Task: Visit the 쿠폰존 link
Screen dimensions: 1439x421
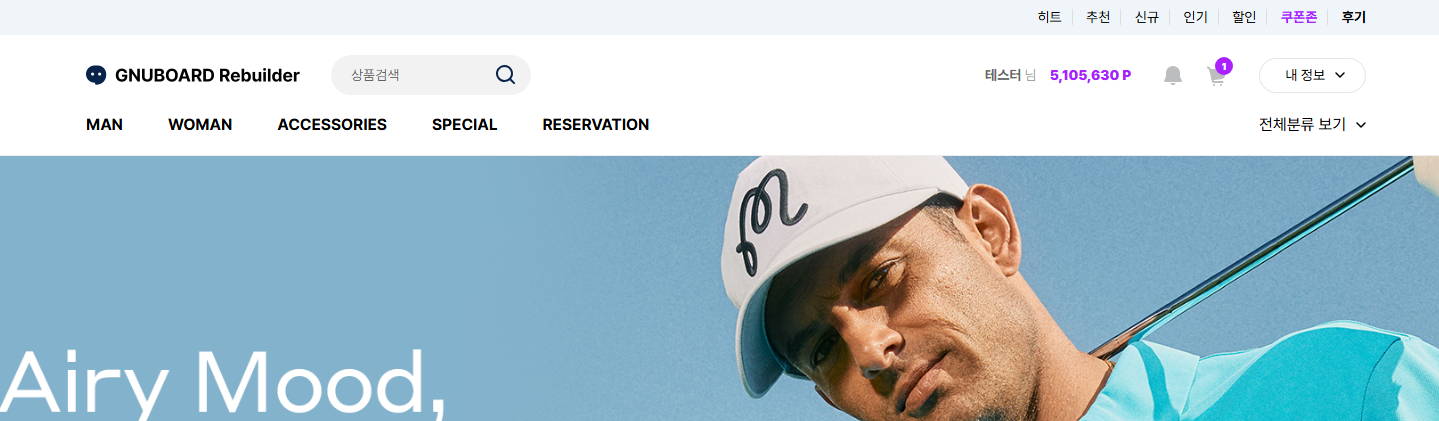Action: (1299, 17)
